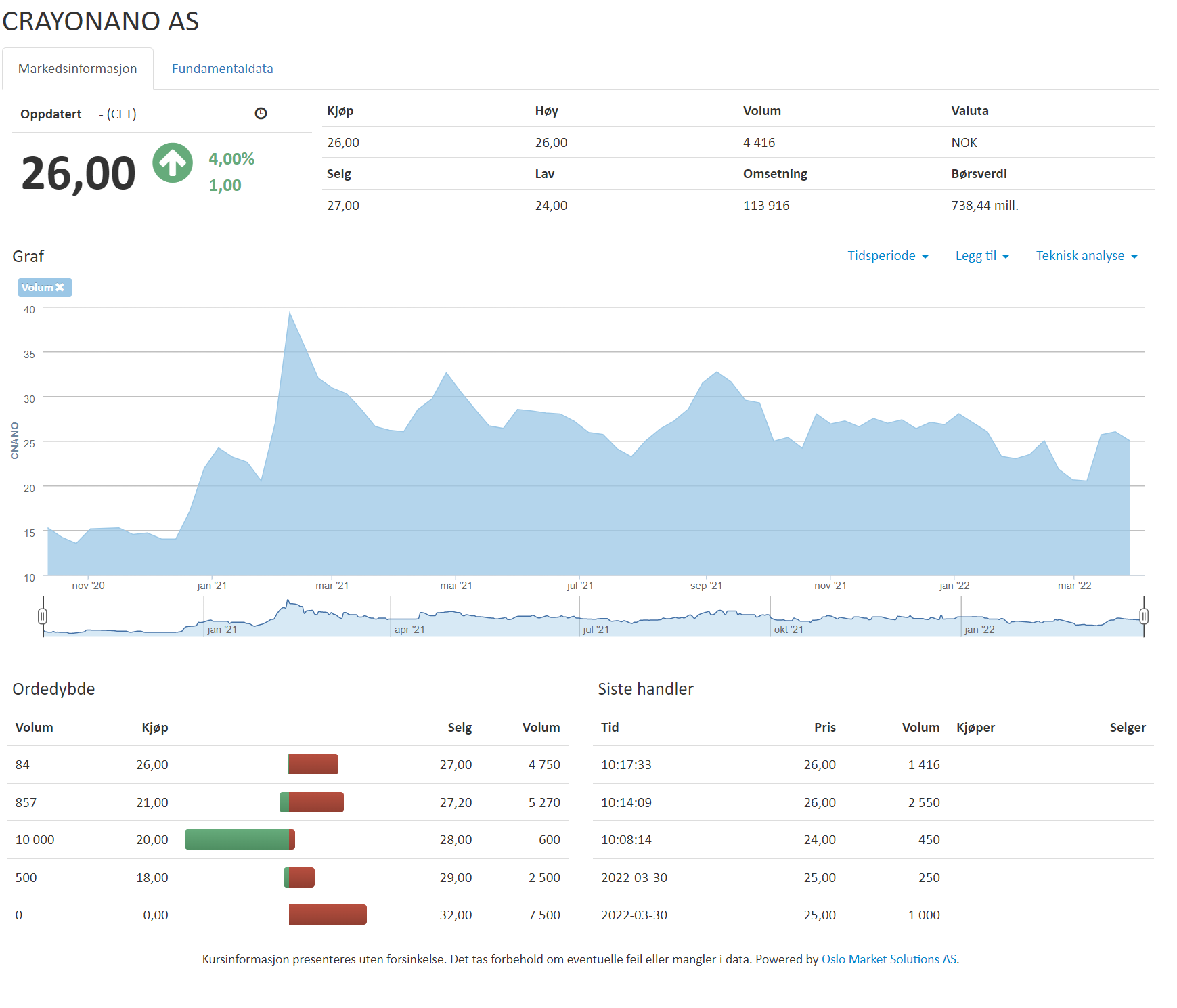Select the Markedsinformasjon tab

point(78,69)
